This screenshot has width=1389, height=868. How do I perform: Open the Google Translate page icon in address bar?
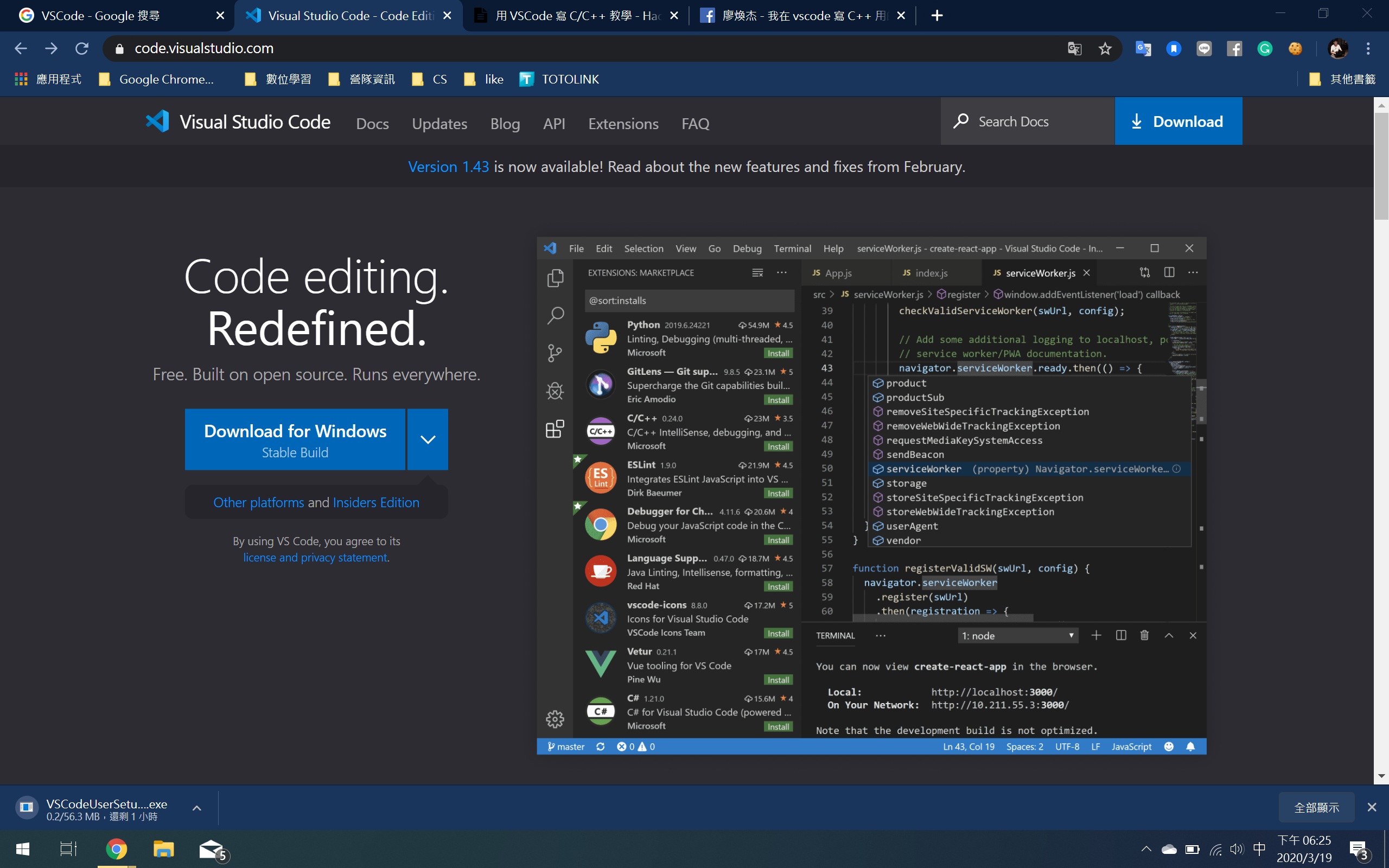tap(1074, 48)
